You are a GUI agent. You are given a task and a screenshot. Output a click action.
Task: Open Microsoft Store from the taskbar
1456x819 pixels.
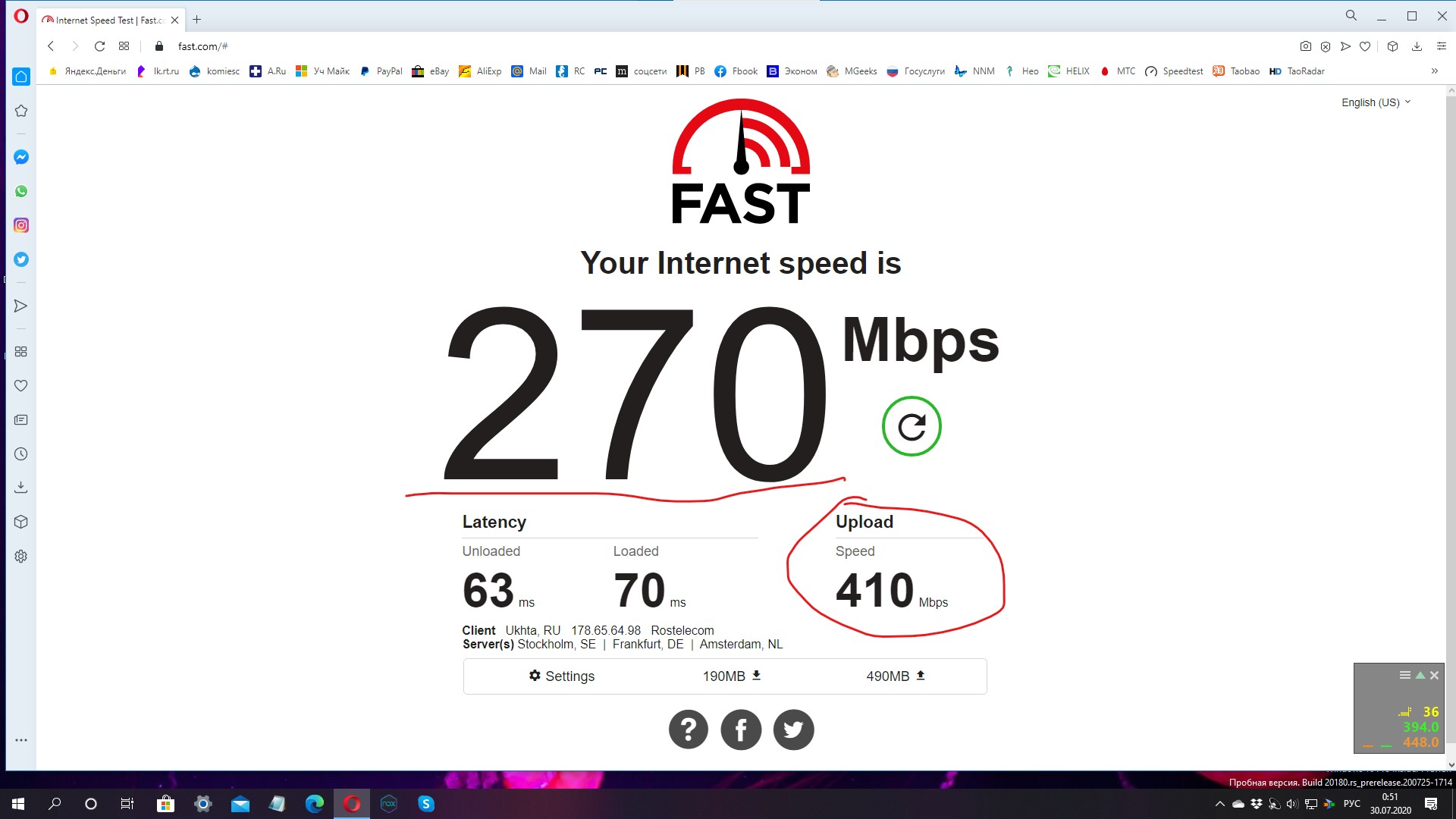pyautogui.click(x=165, y=804)
